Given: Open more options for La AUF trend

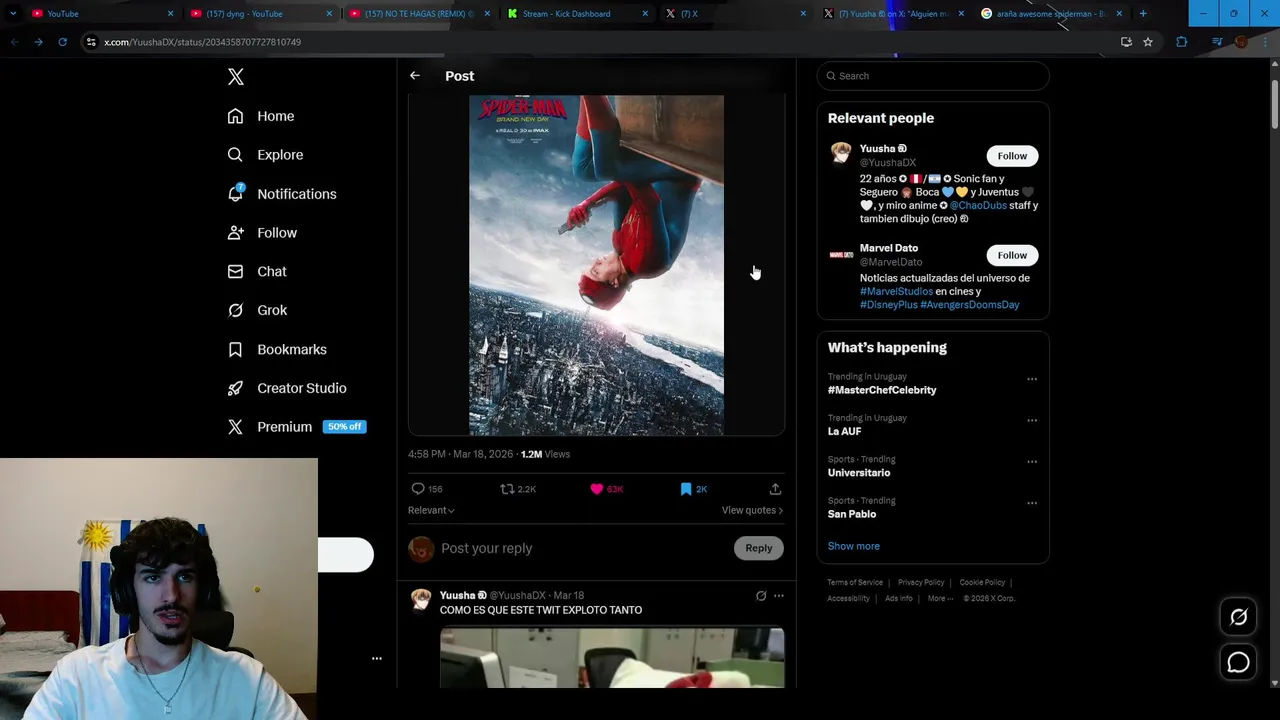Looking at the screenshot, I should click(1032, 420).
